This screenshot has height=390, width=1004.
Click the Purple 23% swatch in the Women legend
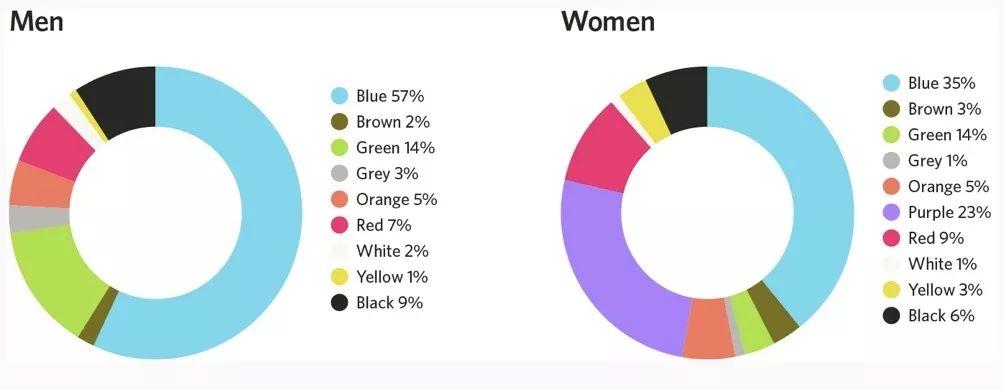point(891,212)
